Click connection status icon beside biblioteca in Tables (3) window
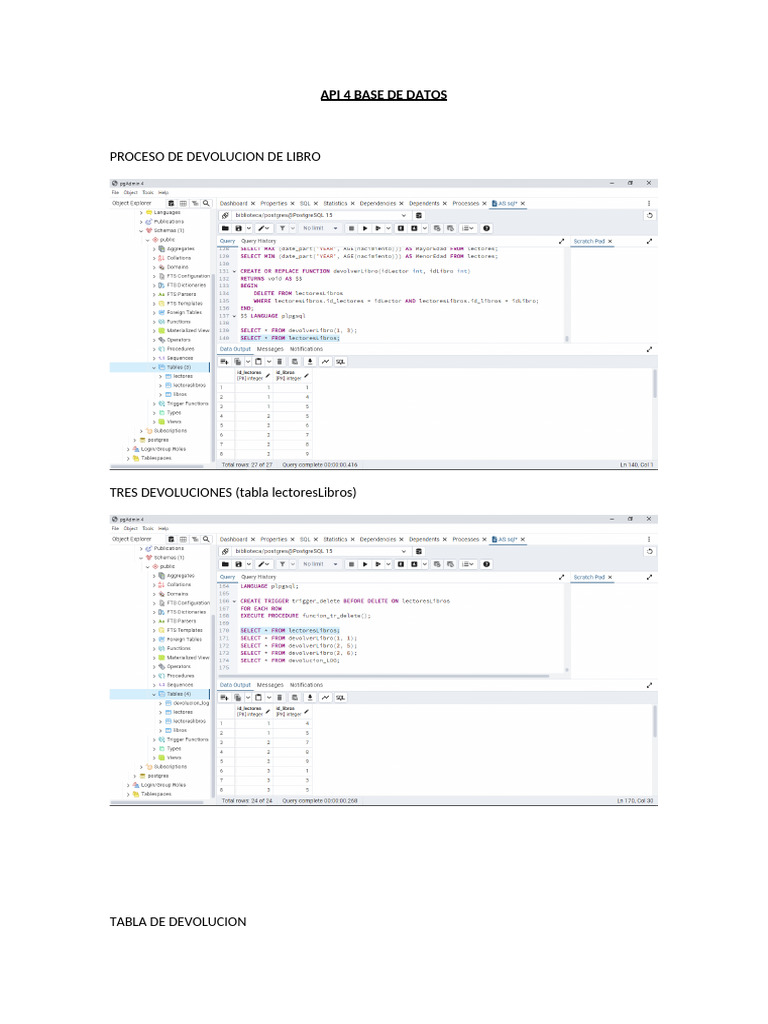768x1024 pixels. pyautogui.click(x=225, y=216)
